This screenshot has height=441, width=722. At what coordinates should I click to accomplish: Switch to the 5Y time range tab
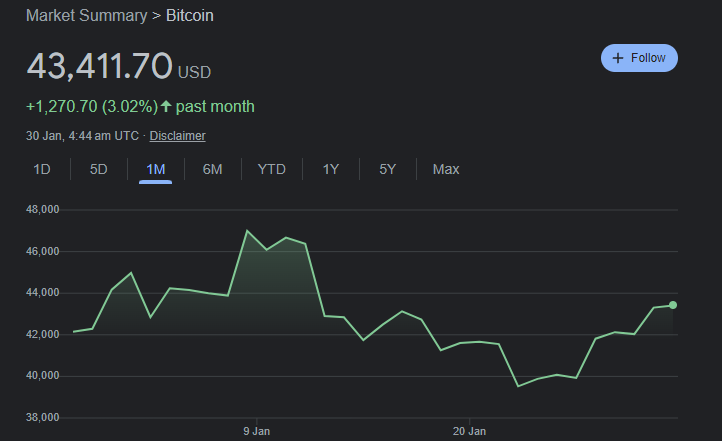click(387, 169)
